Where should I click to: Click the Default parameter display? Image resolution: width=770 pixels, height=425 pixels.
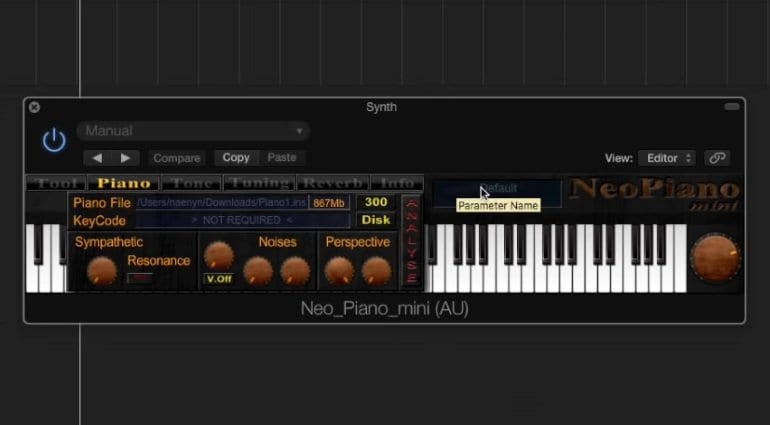(497, 193)
